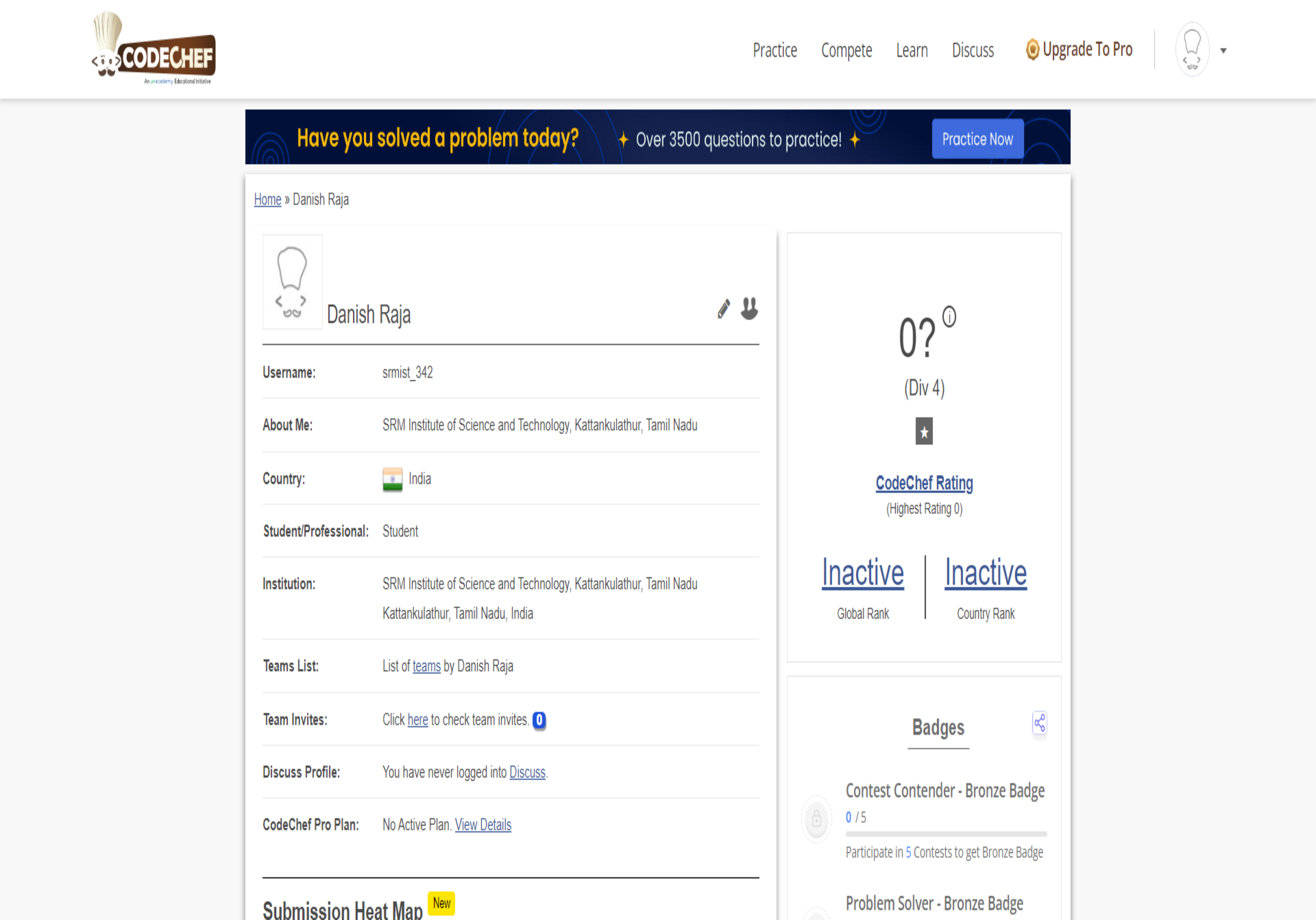The width and height of the screenshot is (1316, 920).
Task: Click the Upgrade To Pro star icon
Action: point(1032,50)
